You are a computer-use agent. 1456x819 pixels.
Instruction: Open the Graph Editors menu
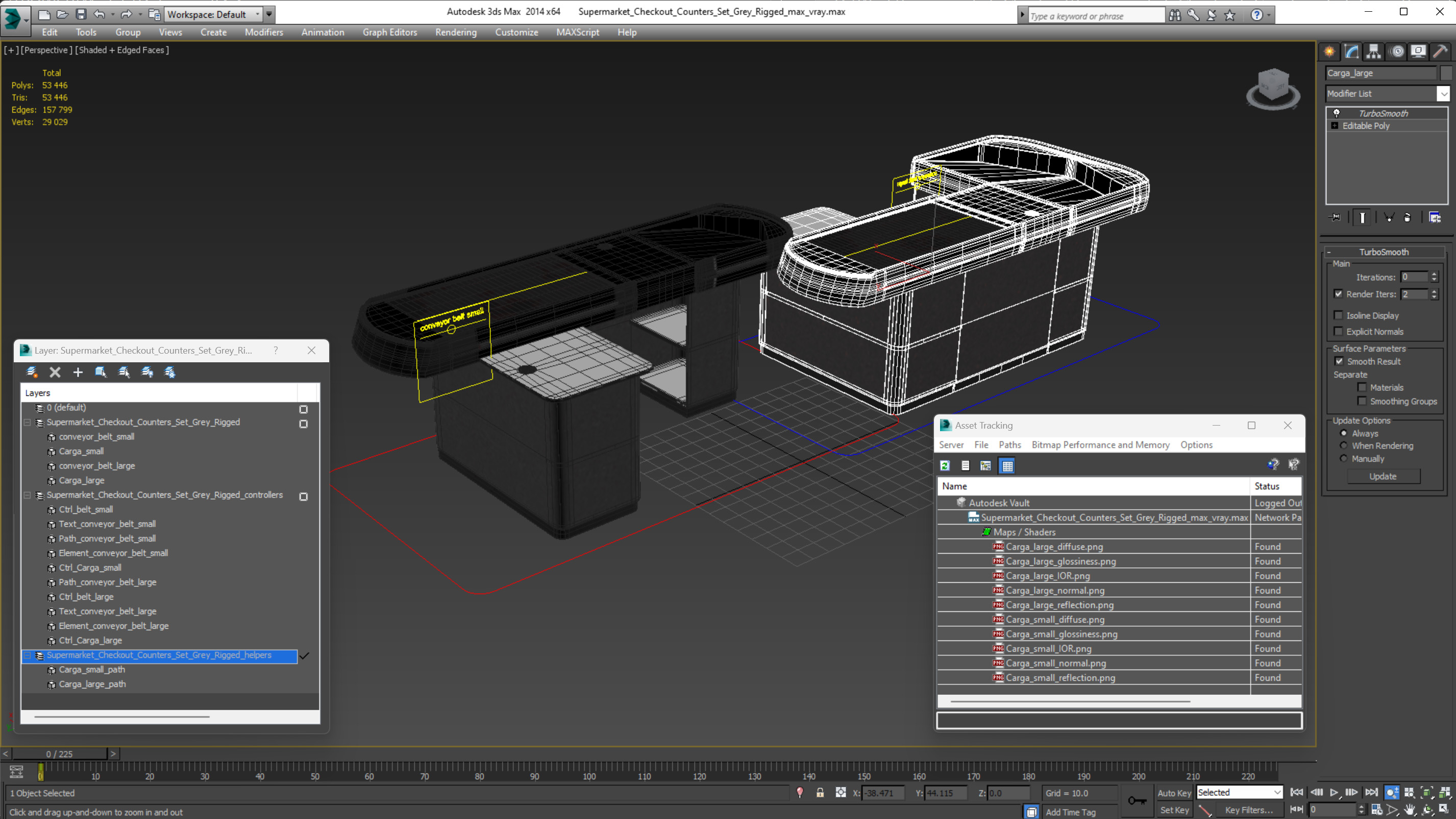pos(389,32)
